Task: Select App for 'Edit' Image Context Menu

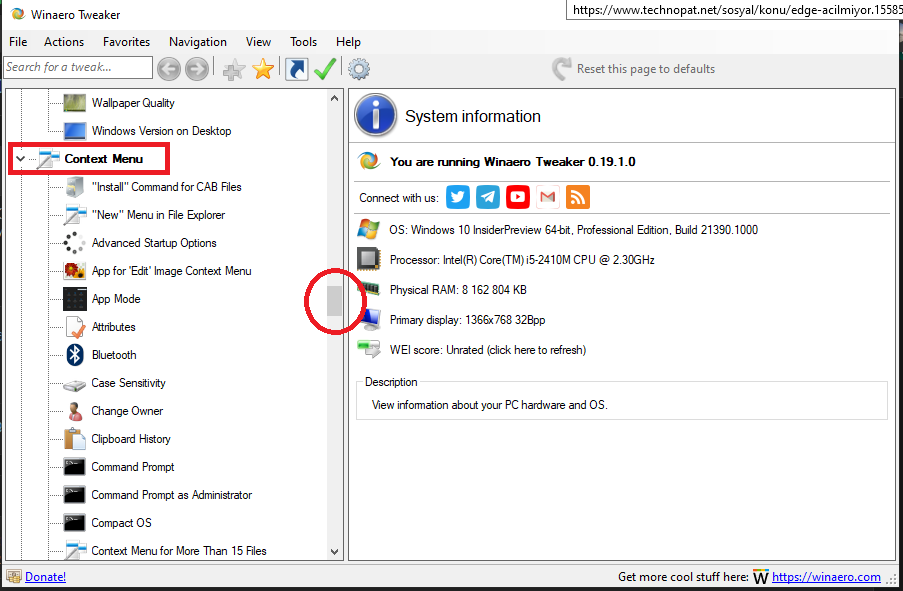Action: click(172, 271)
